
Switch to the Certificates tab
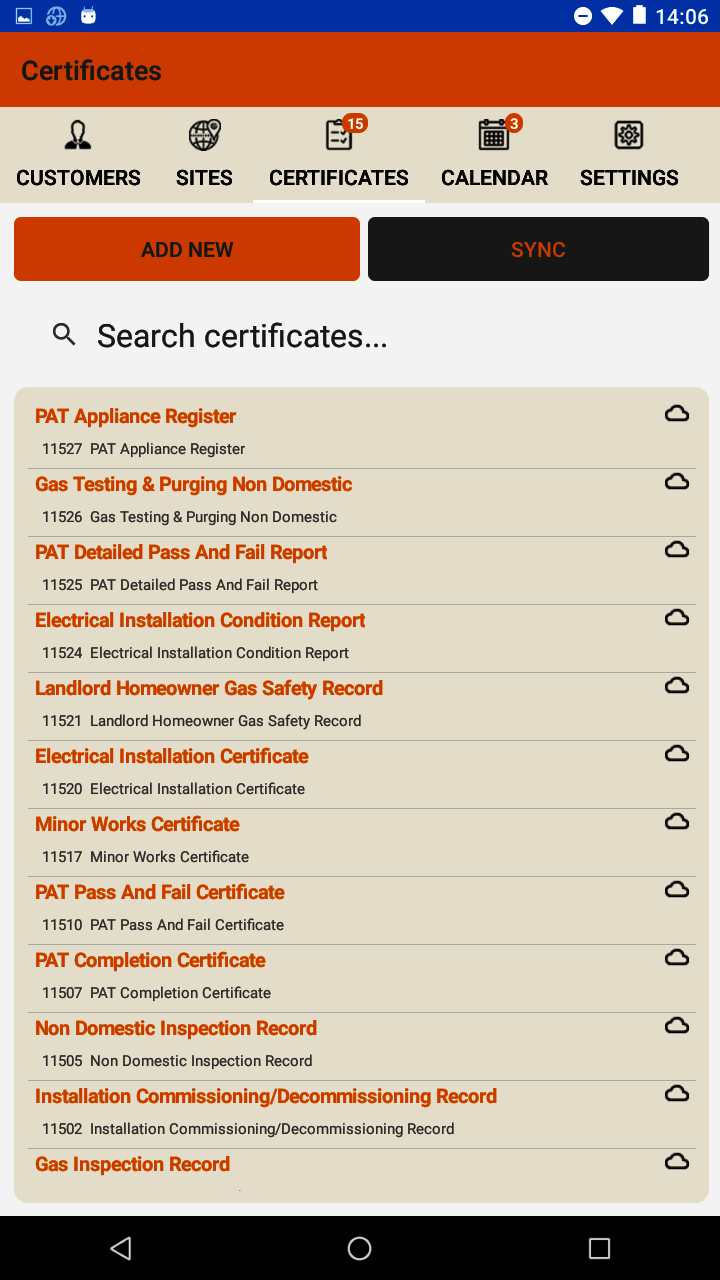(x=338, y=177)
